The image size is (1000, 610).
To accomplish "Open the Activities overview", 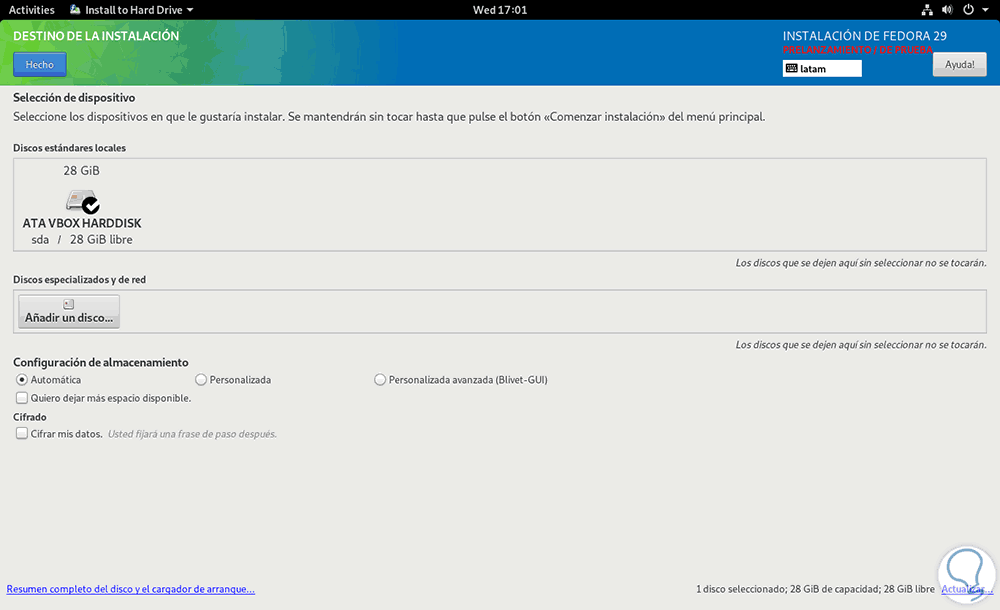I will (31, 10).
